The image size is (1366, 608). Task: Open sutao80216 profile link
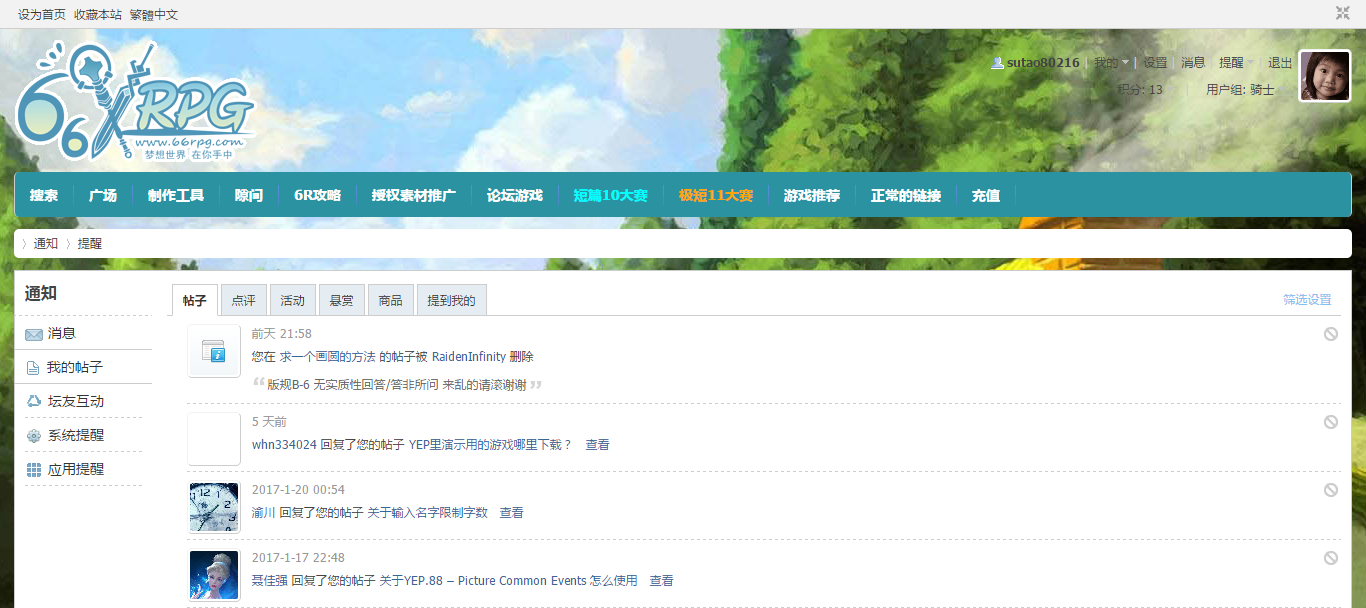[x=1043, y=62]
